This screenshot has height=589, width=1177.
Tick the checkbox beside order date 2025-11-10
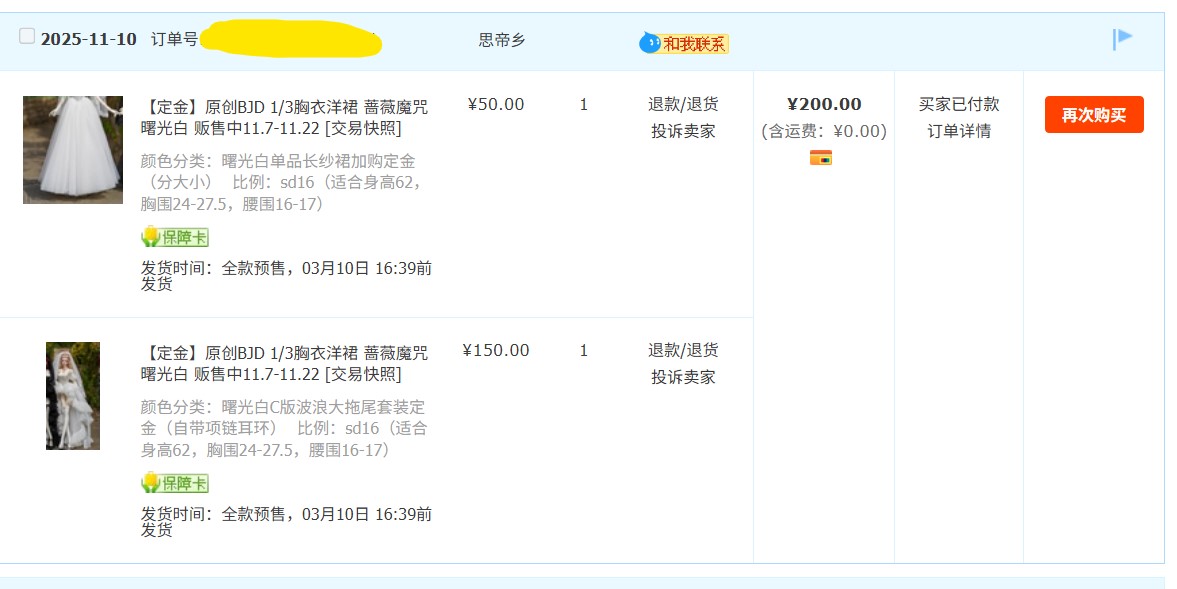click(x=27, y=37)
